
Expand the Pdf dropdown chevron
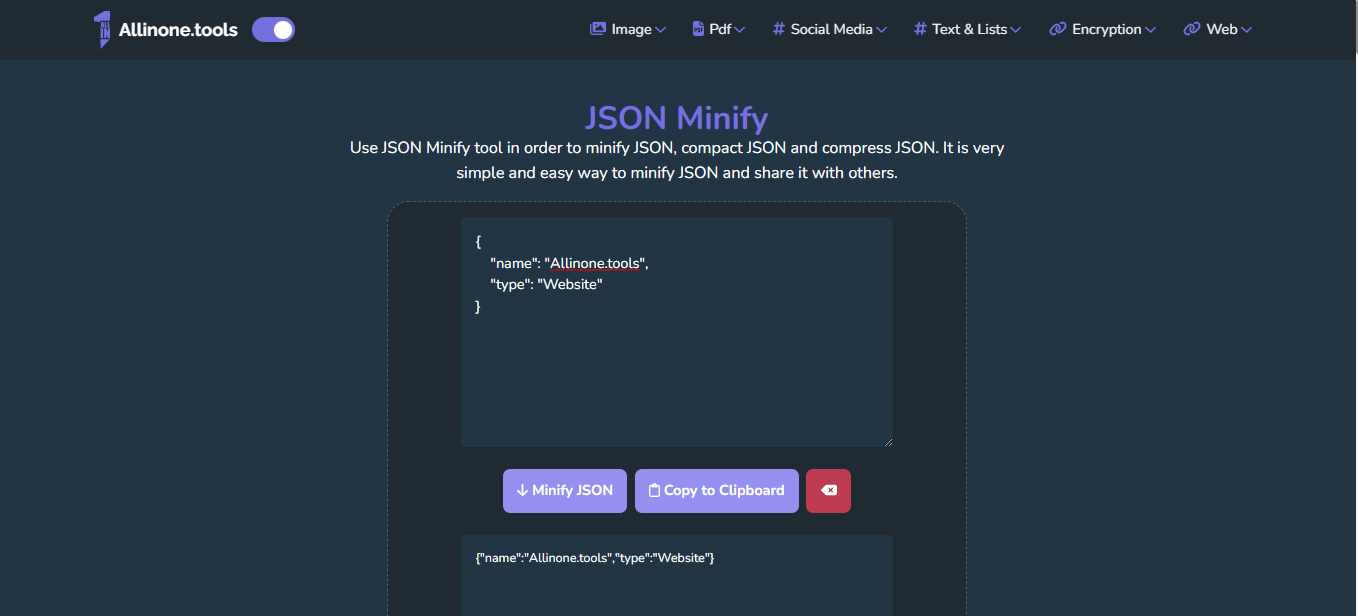tap(740, 30)
